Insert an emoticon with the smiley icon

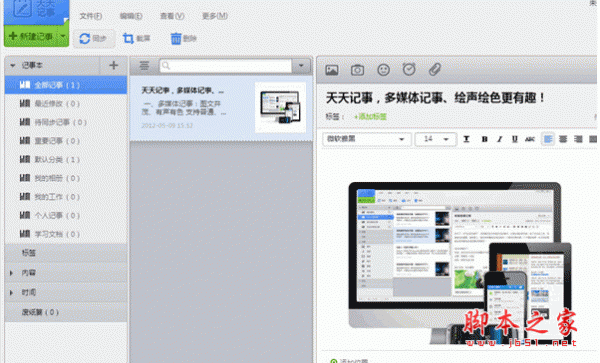click(383, 70)
